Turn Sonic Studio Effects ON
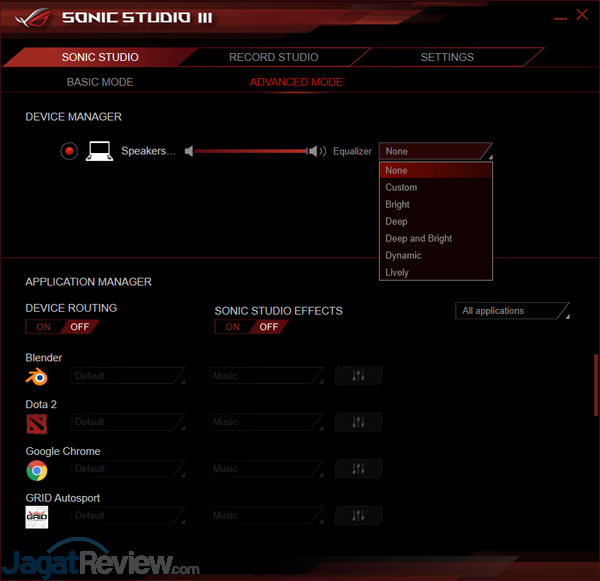The image size is (600, 581). pos(232,327)
